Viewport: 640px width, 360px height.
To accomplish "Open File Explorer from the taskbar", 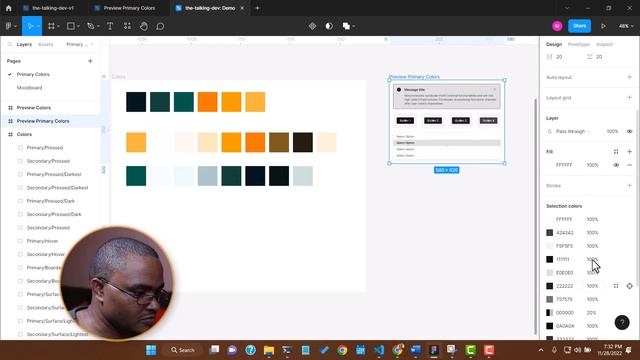I will point(269,350).
